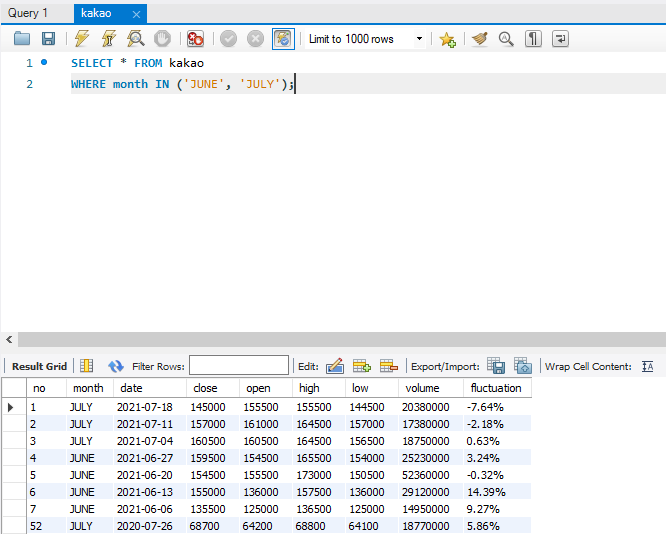The width and height of the screenshot is (666, 534).
Task: Select fluctuation cell 0.63%
Action: [x=497, y=441]
